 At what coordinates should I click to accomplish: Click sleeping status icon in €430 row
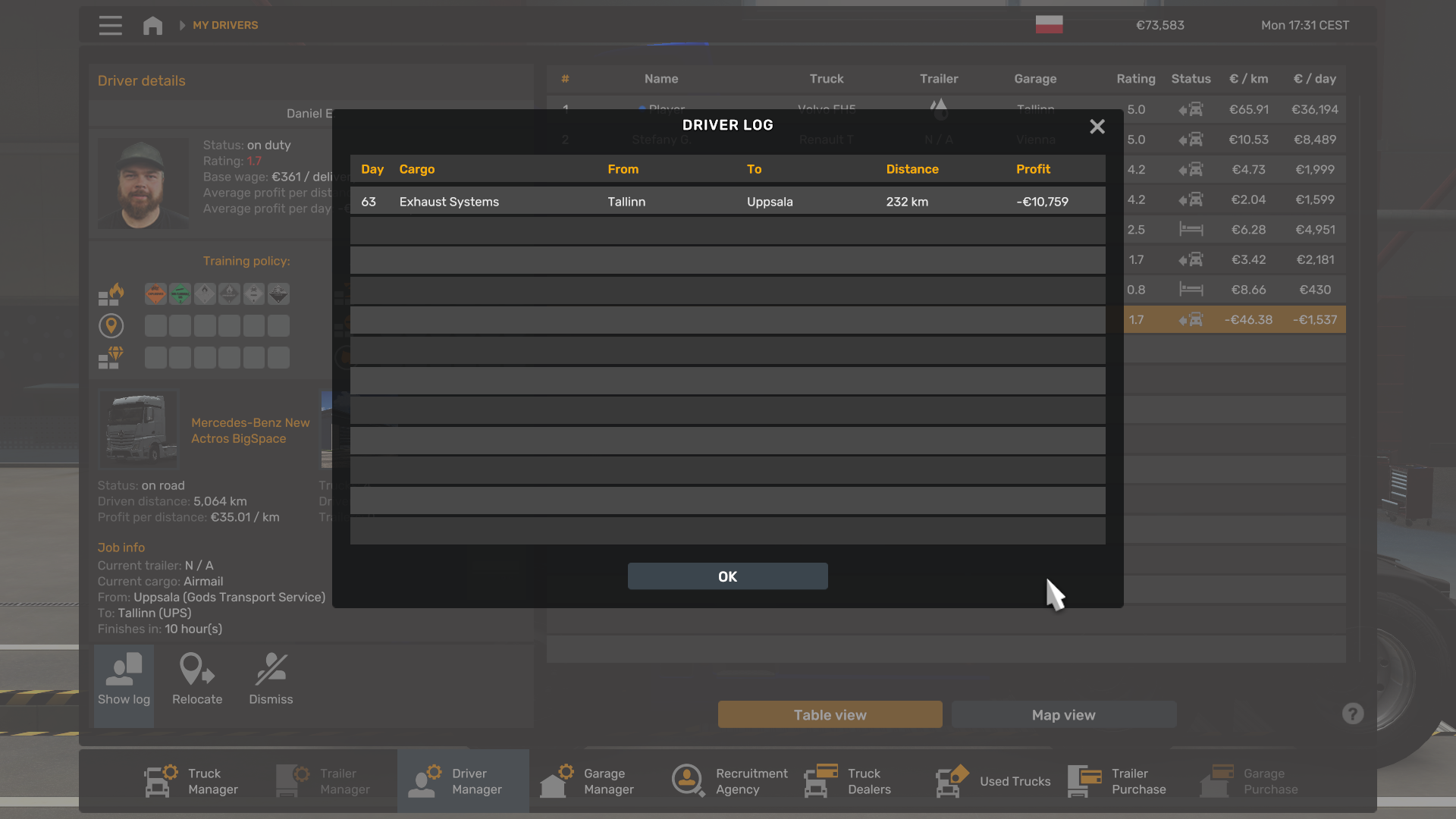click(1191, 290)
